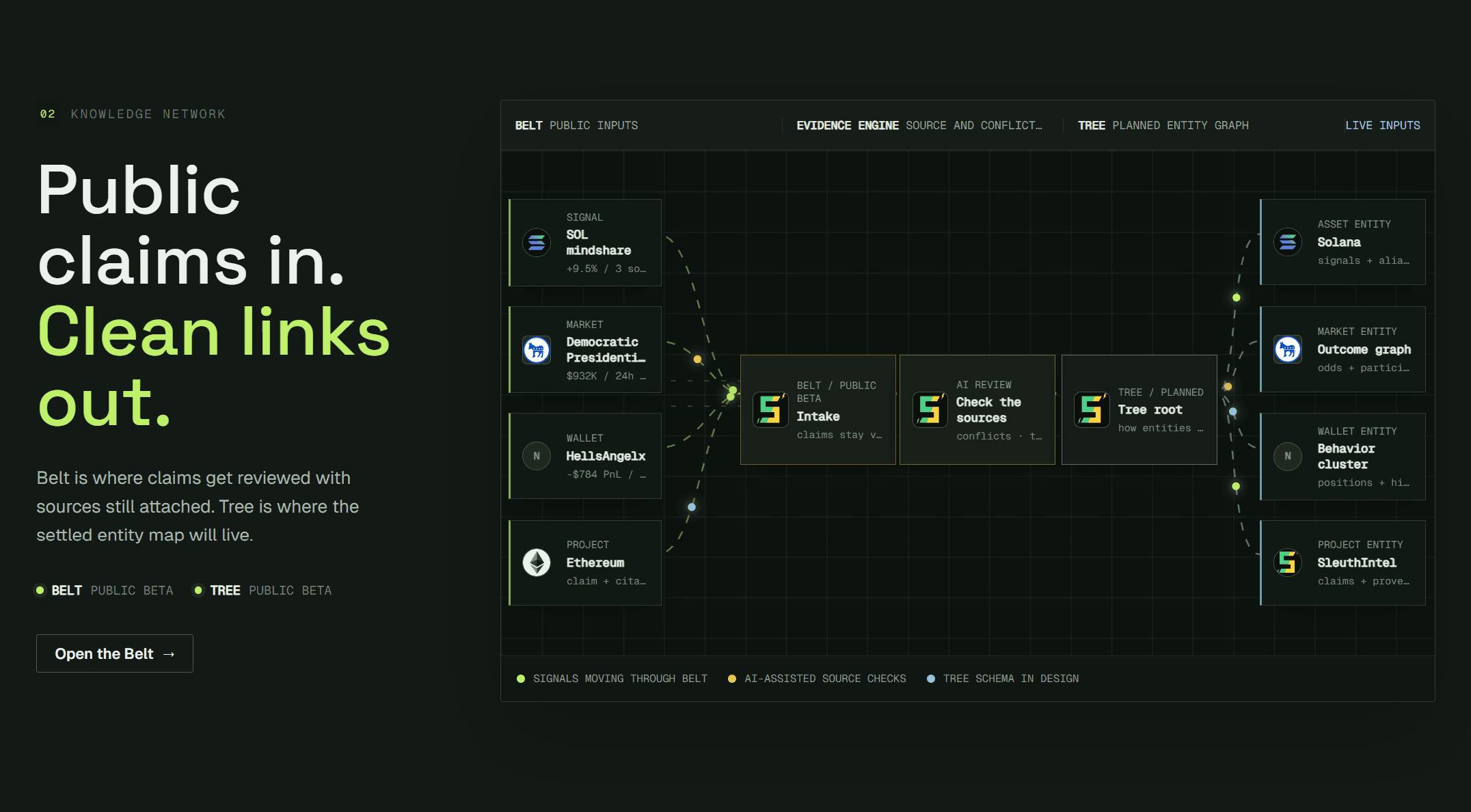Click the Ethereum logo in the Project card
Viewport: 1471px width, 812px height.
pyautogui.click(x=537, y=563)
